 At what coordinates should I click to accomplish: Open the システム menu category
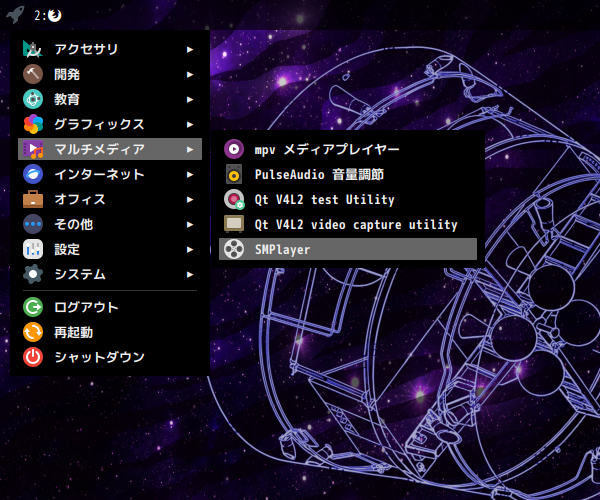(x=110, y=274)
